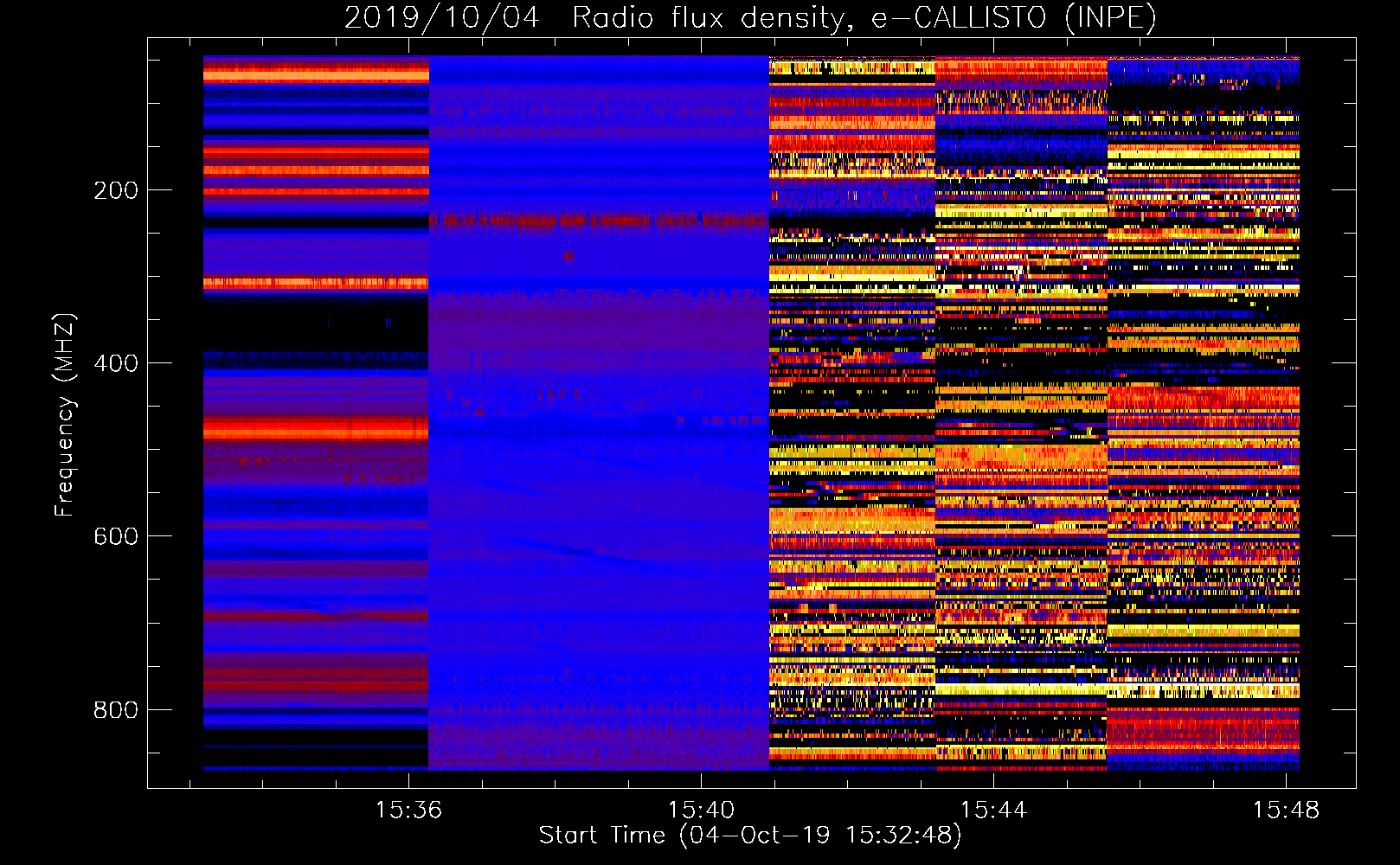Click the '600' frequency tick label
1400x865 pixels.
[x=116, y=536]
